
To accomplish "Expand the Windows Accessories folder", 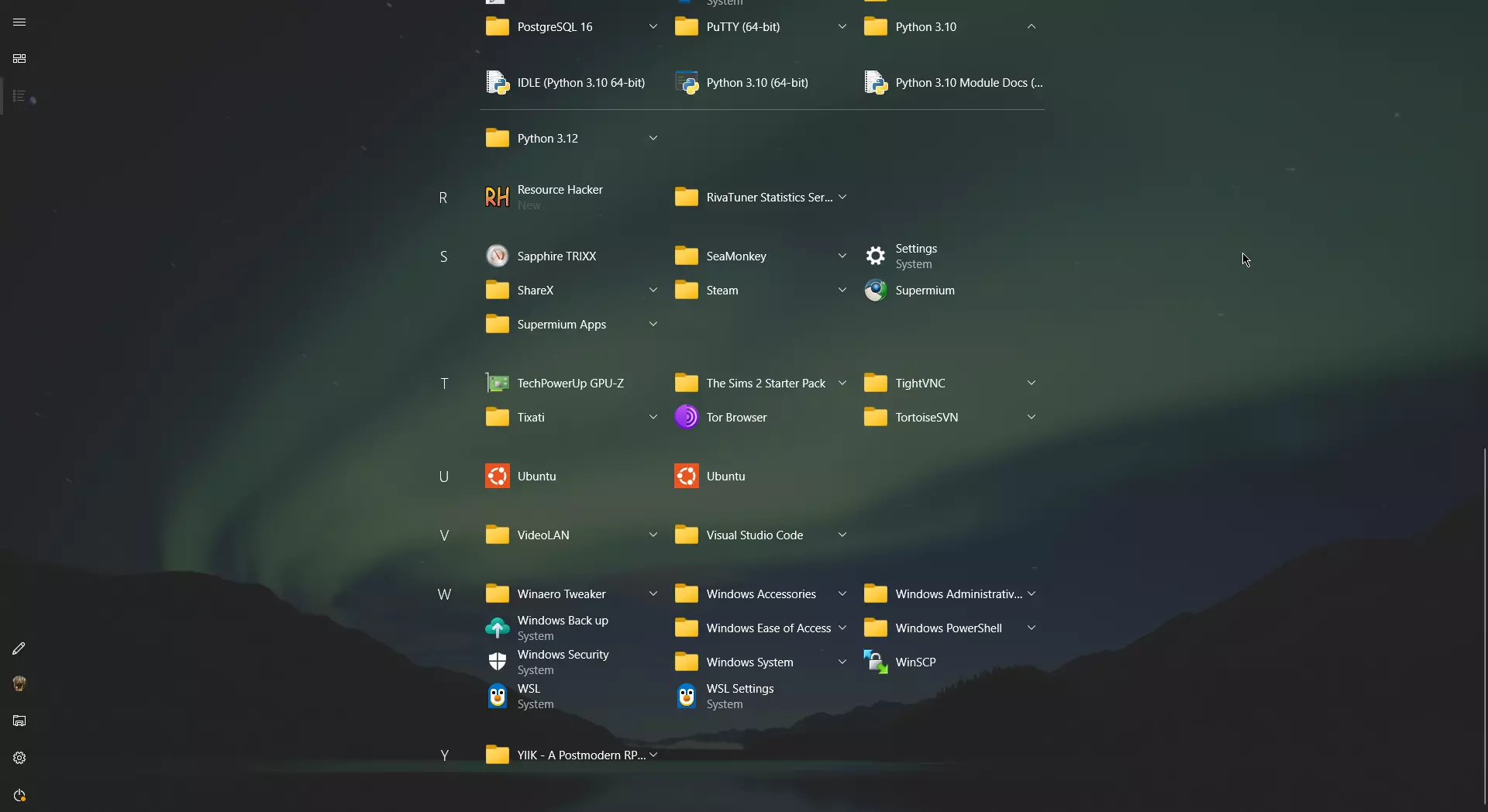I will point(761,594).
